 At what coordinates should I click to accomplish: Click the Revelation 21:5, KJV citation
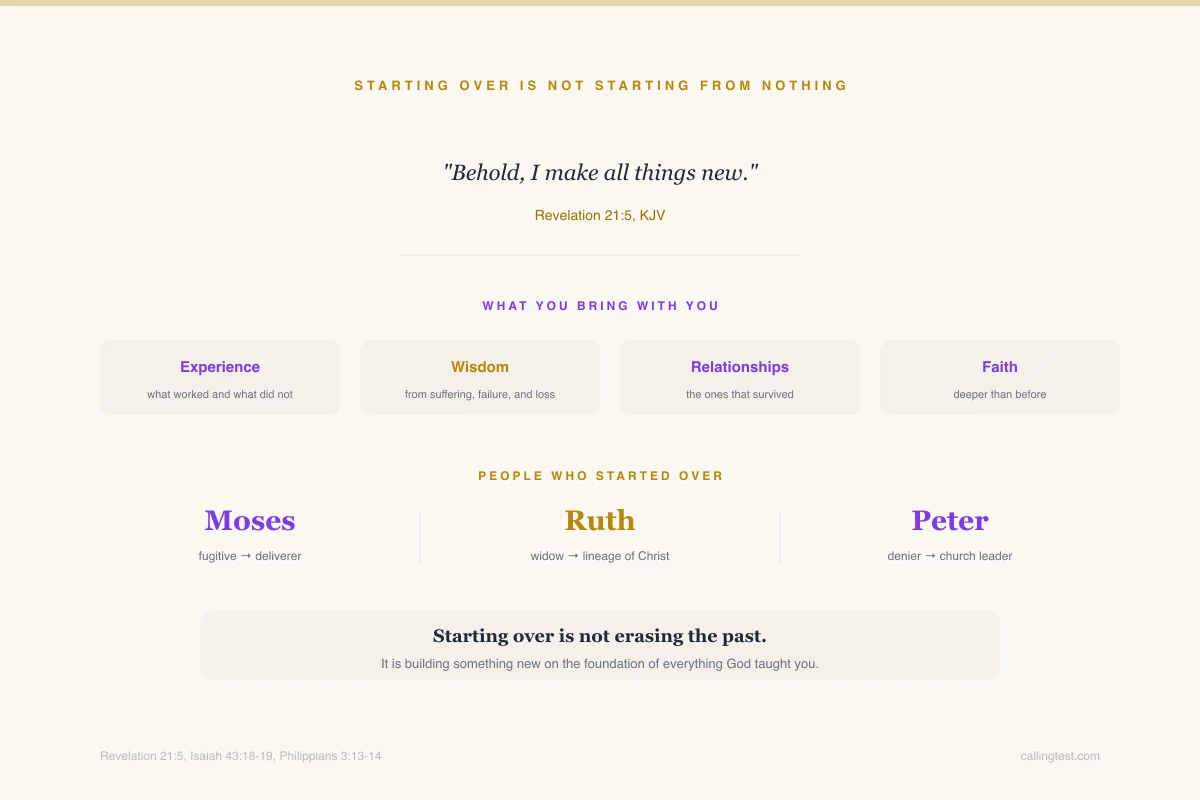tap(600, 215)
